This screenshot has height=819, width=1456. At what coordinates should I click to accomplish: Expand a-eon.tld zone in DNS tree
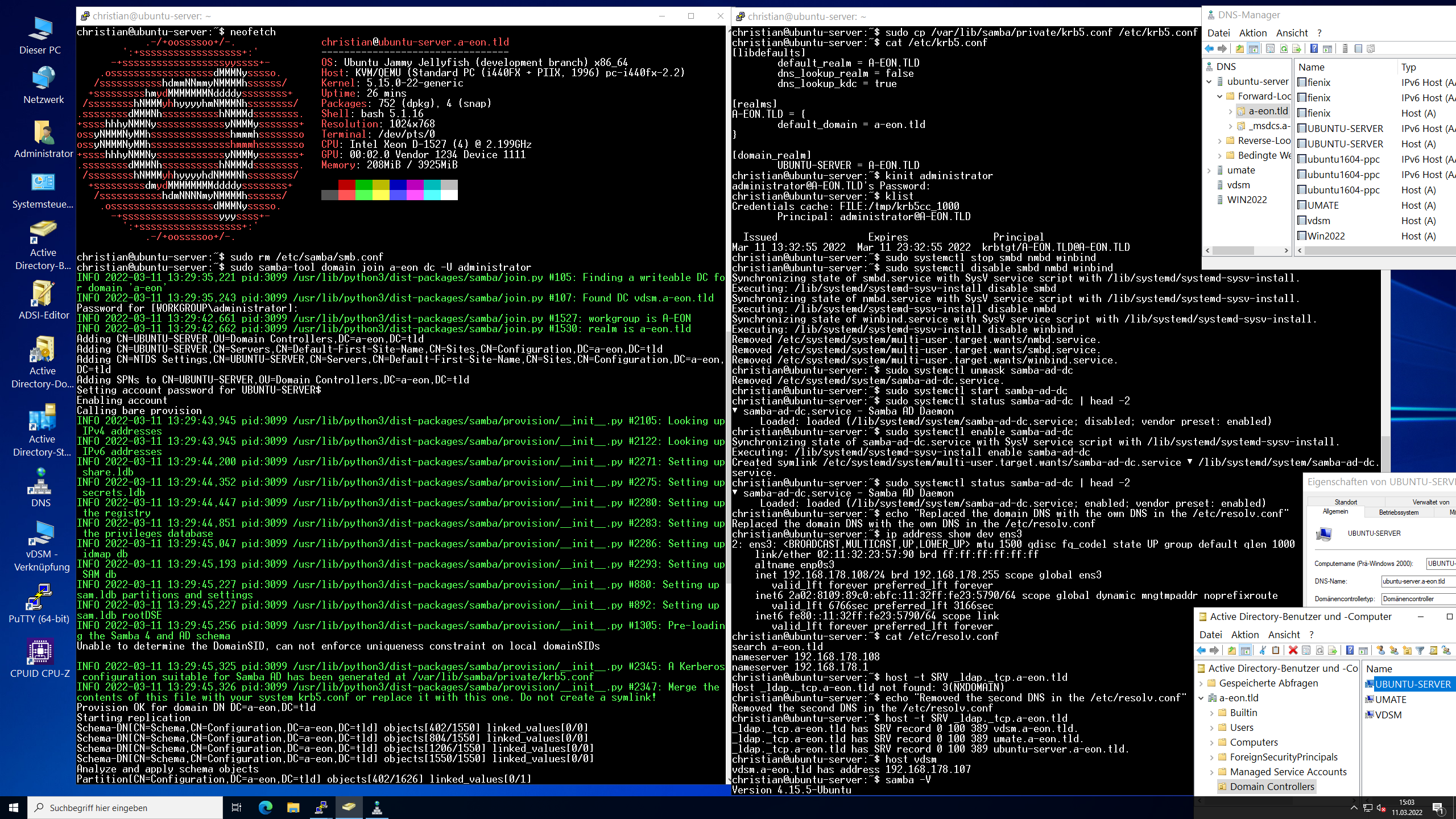click(1230, 111)
